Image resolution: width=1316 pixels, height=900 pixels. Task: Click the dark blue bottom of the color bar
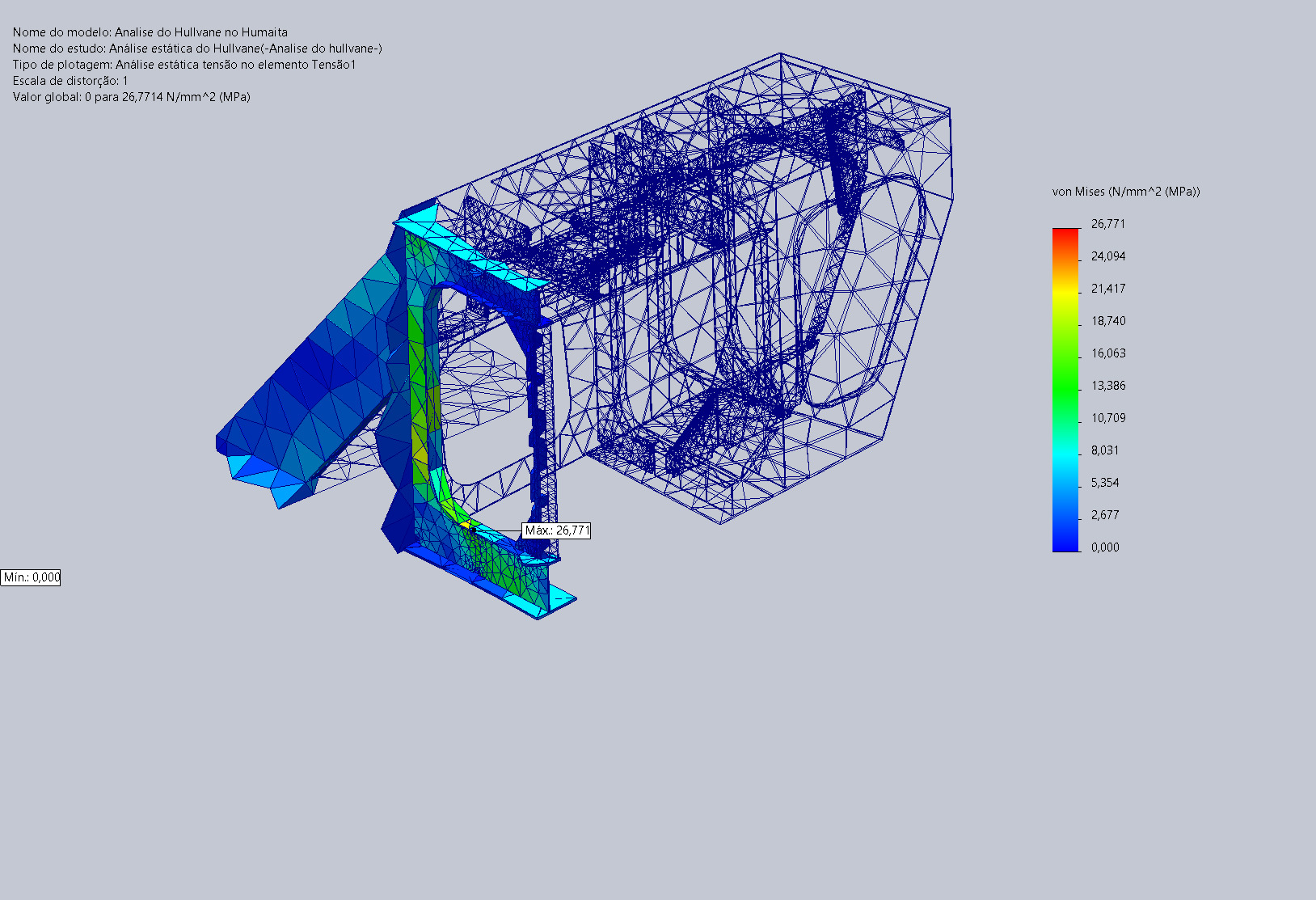point(1065,545)
